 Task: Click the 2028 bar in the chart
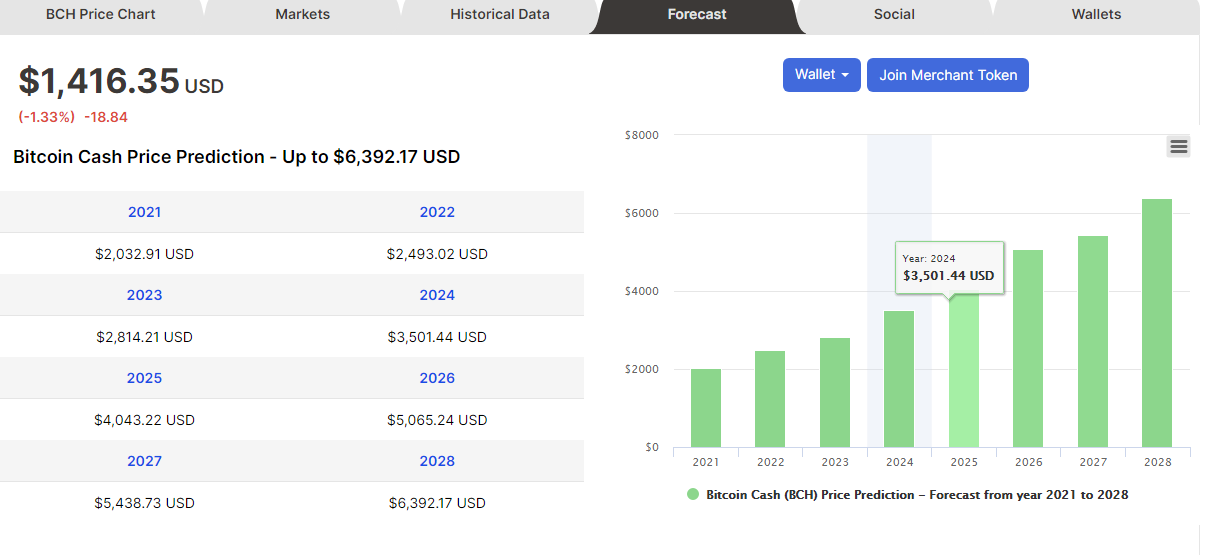[1157, 323]
